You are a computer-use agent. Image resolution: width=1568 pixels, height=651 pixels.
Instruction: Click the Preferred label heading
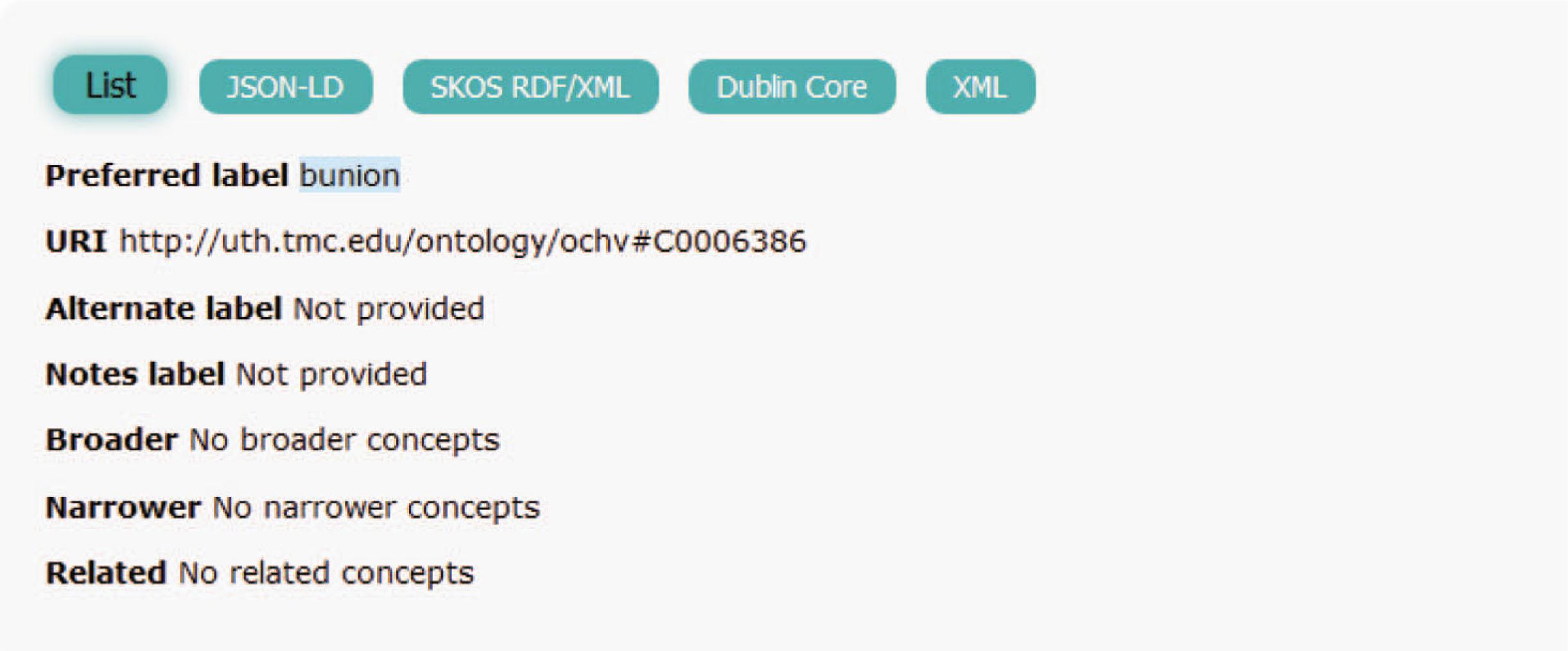click(168, 175)
